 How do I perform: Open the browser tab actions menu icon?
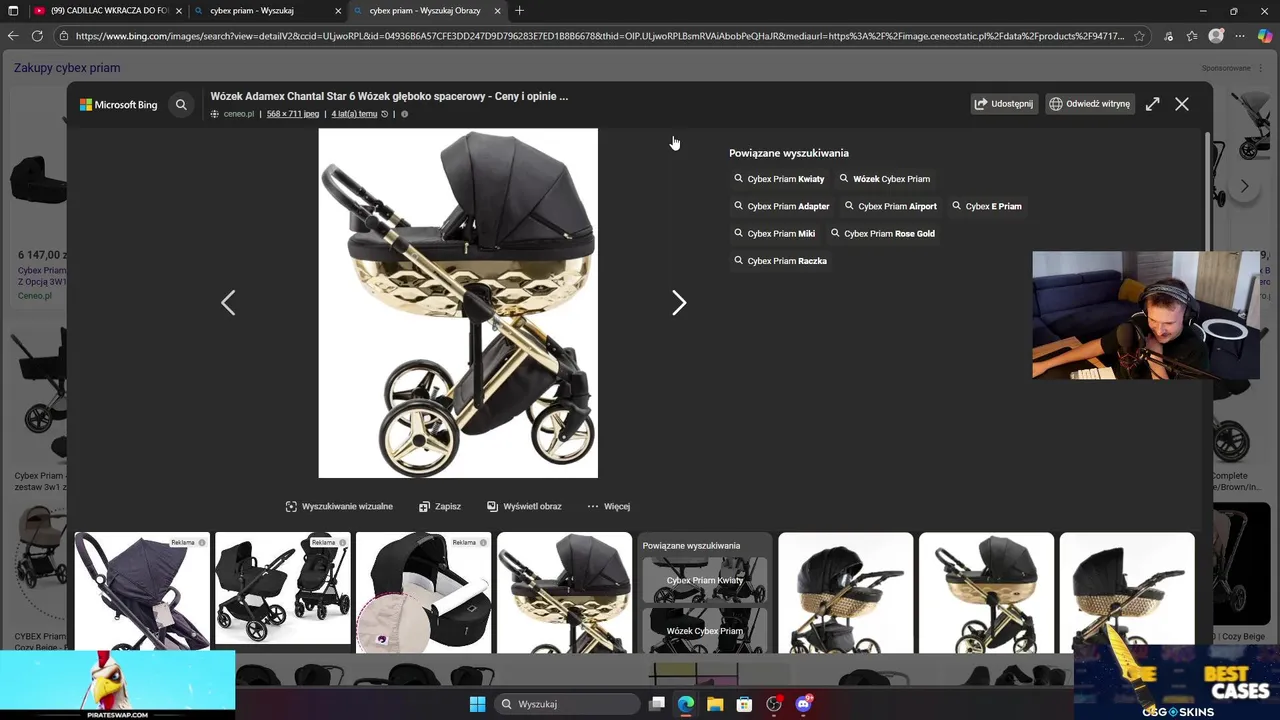(13, 11)
